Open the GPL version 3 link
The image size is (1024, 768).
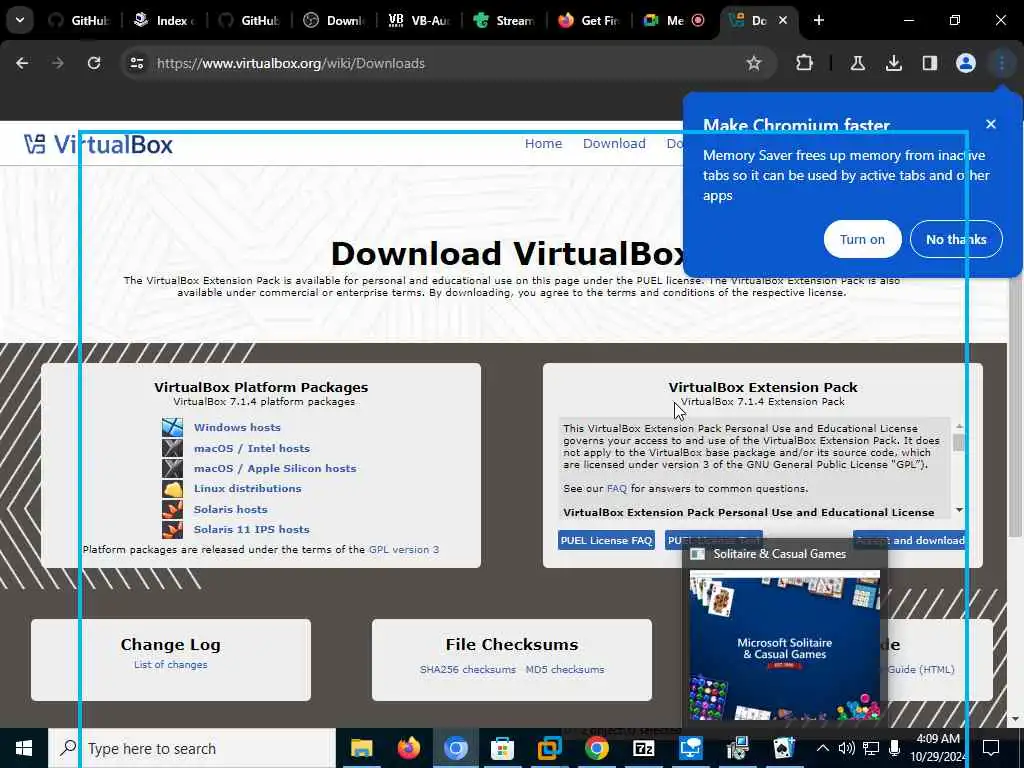pos(404,550)
